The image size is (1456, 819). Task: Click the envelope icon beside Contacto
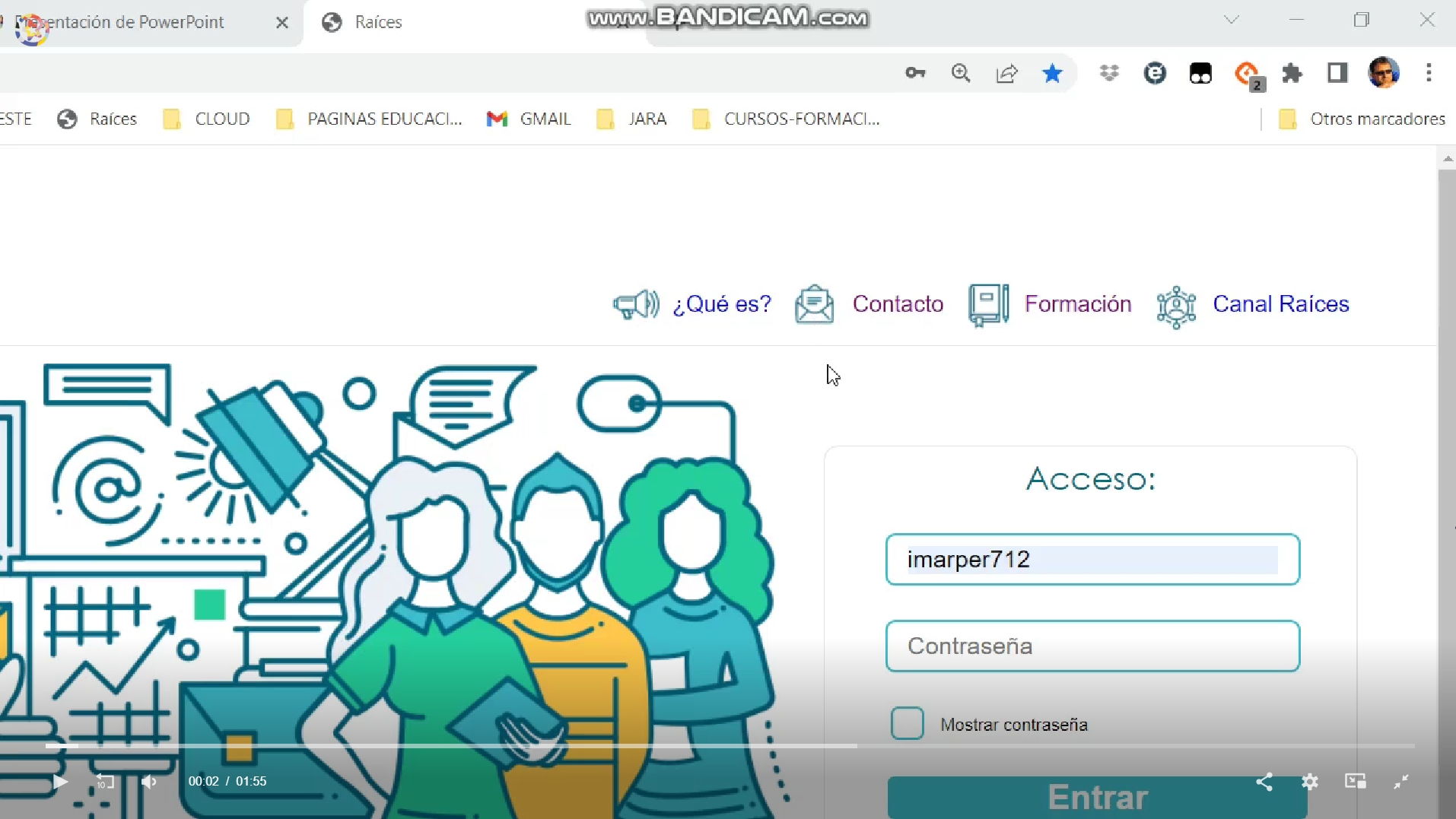814,305
